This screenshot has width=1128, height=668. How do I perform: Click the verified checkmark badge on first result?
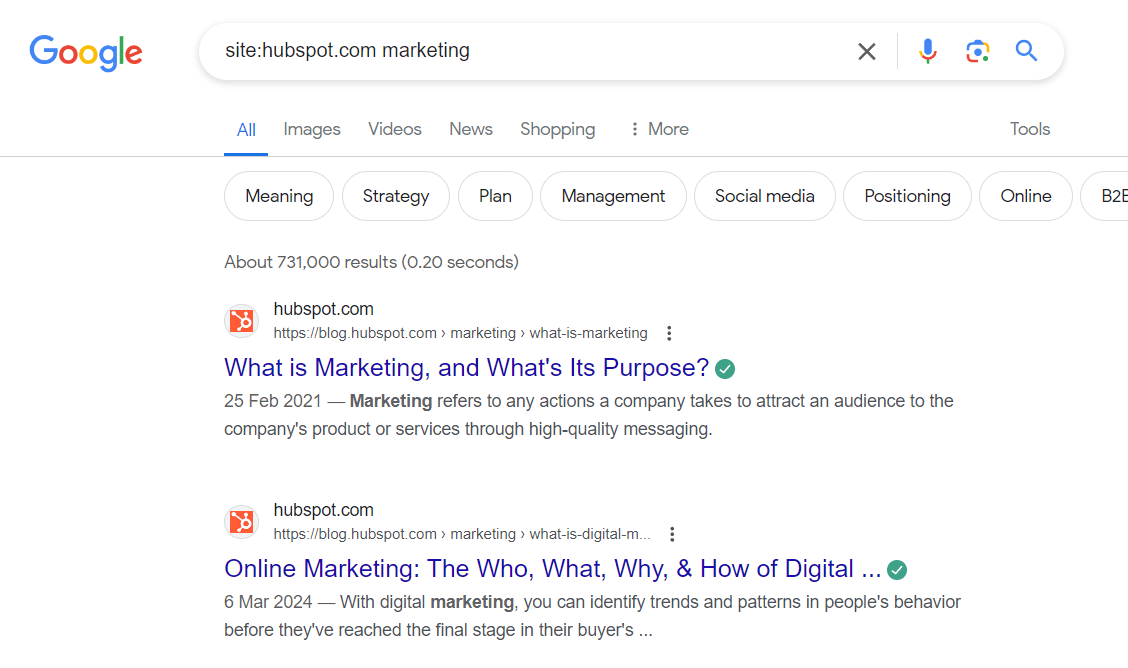(724, 368)
